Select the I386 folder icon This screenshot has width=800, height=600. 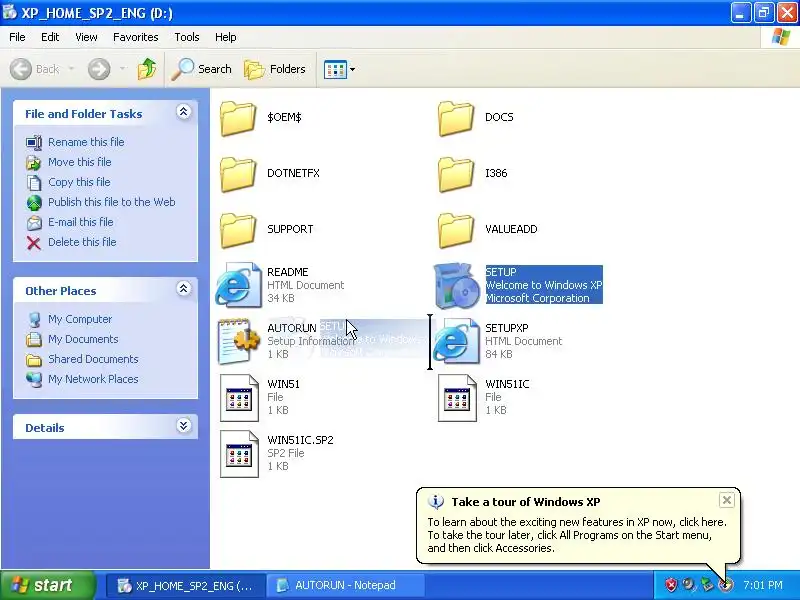pyautogui.click(x=456, y=174)
